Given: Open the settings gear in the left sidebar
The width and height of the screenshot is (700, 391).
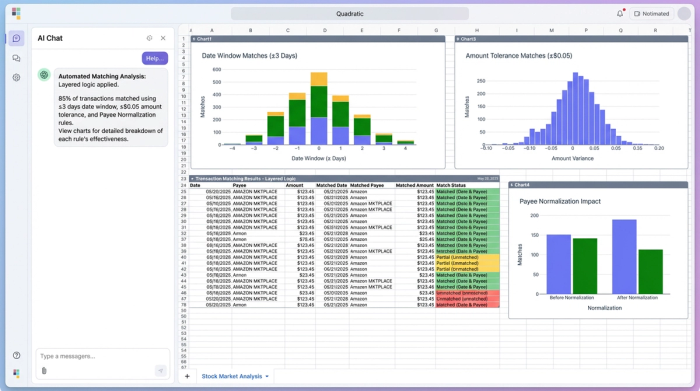Looking at the screenshot, I should pyautogui.click(x=17, y=77).
